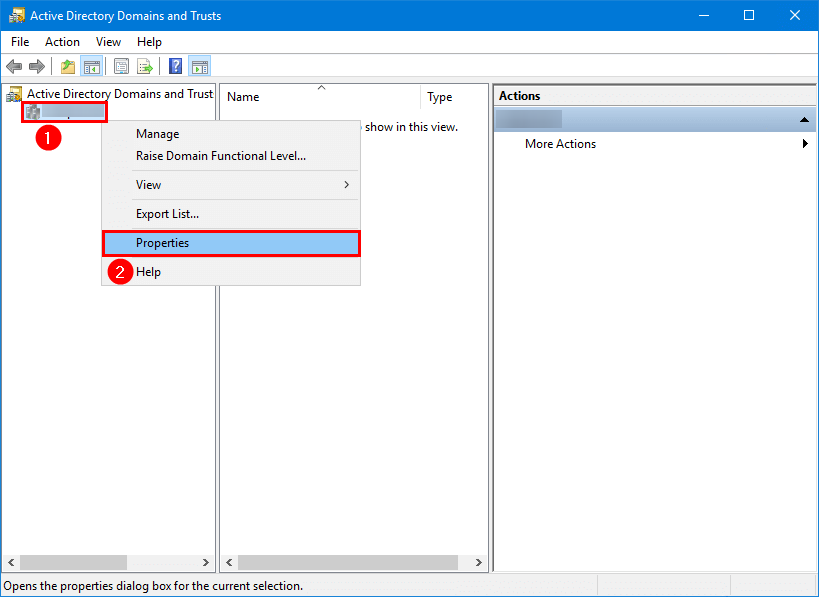Click the app icon in title bar
Image resolution: width=819 pixels, height=597 pixels.
point(17,16)
